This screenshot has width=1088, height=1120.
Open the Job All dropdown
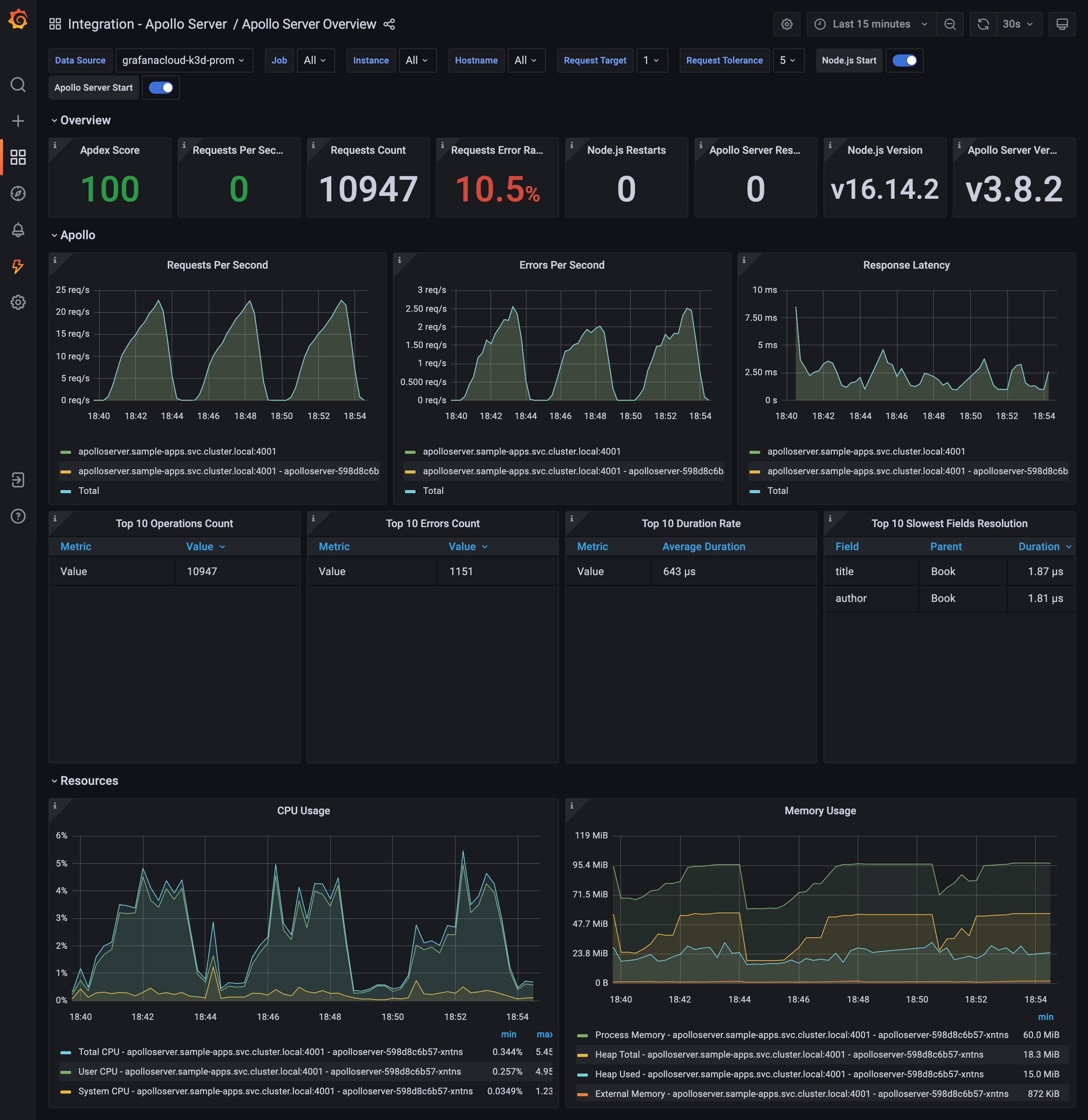point(315,60)
